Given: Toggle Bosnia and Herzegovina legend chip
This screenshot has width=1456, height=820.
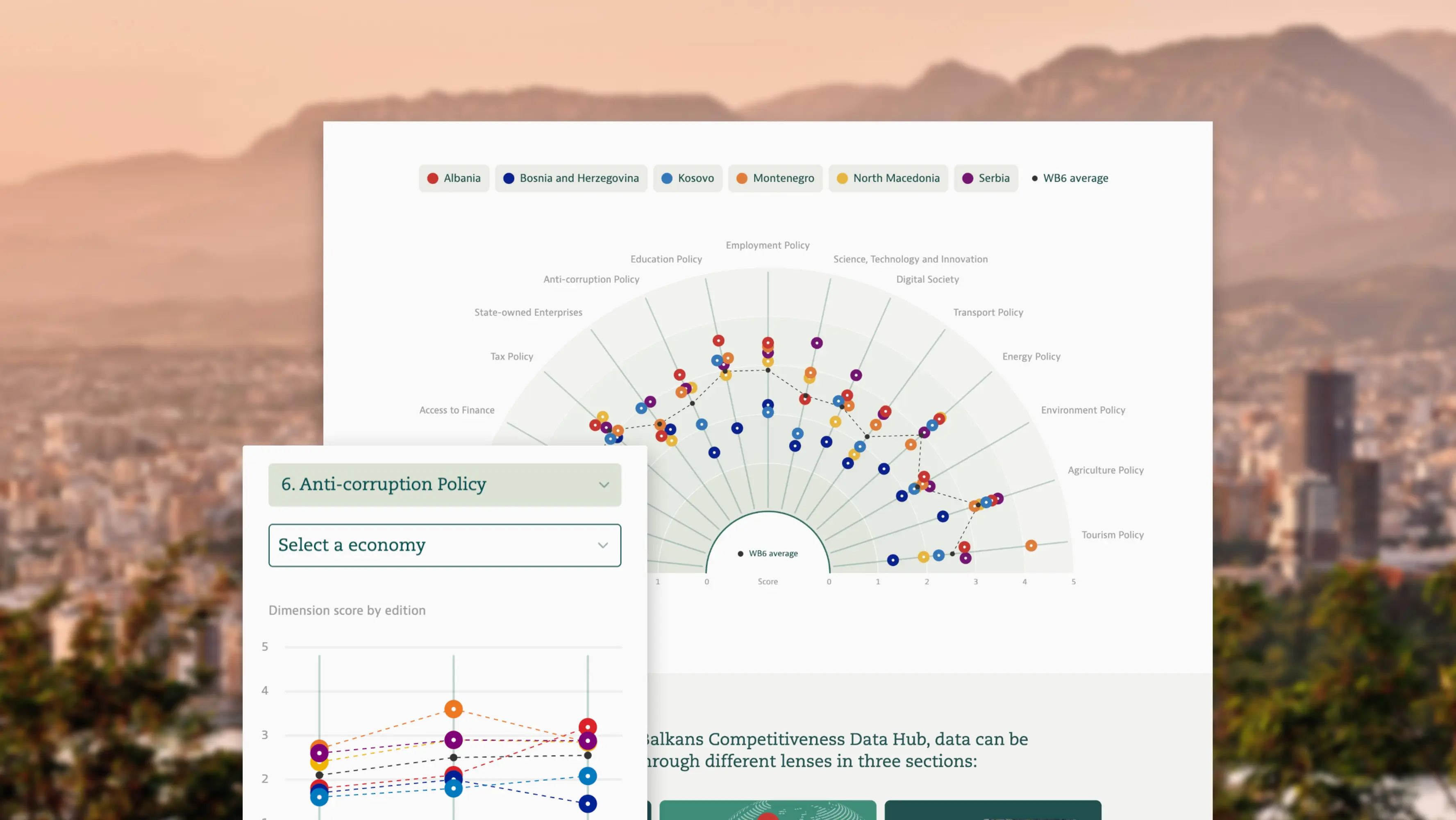Looking at the screenshot, I should (571, 178).
